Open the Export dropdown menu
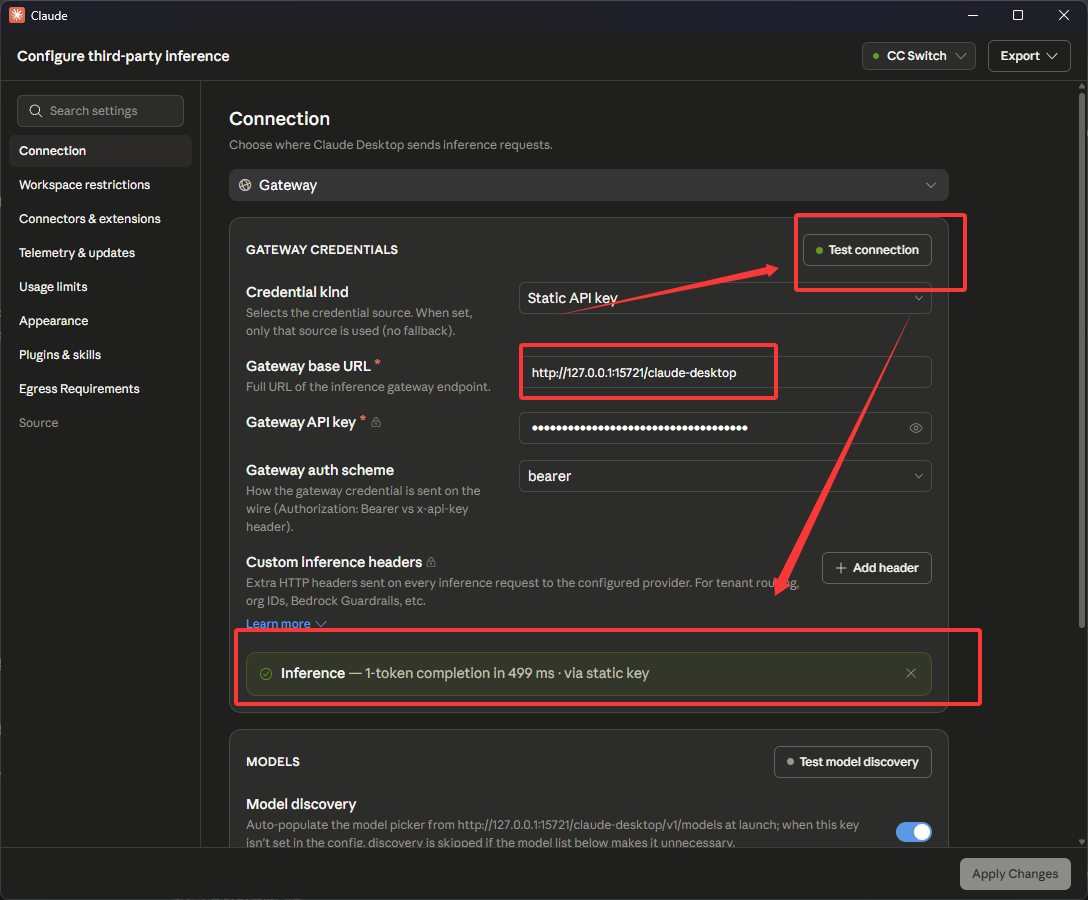This screenshot has height=900, width=1088. 1028,56
